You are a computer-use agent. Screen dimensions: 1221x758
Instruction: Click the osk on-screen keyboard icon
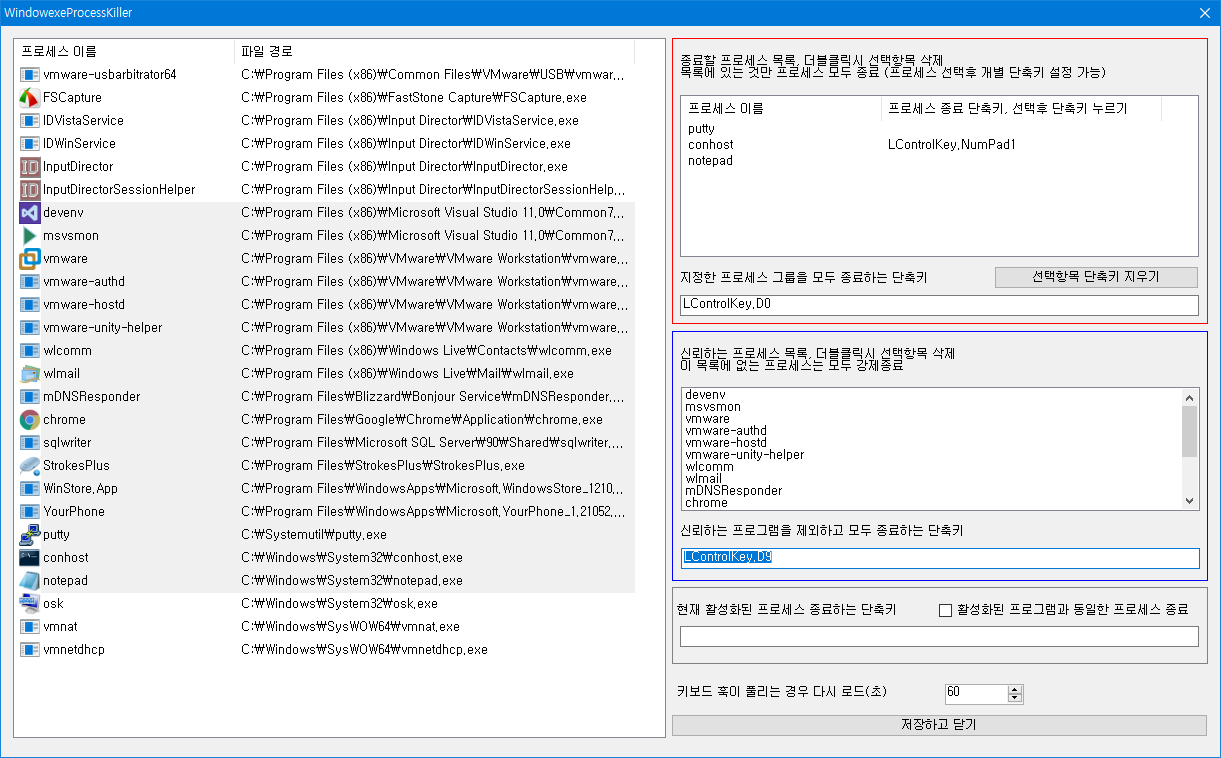(x=29, y=604)
